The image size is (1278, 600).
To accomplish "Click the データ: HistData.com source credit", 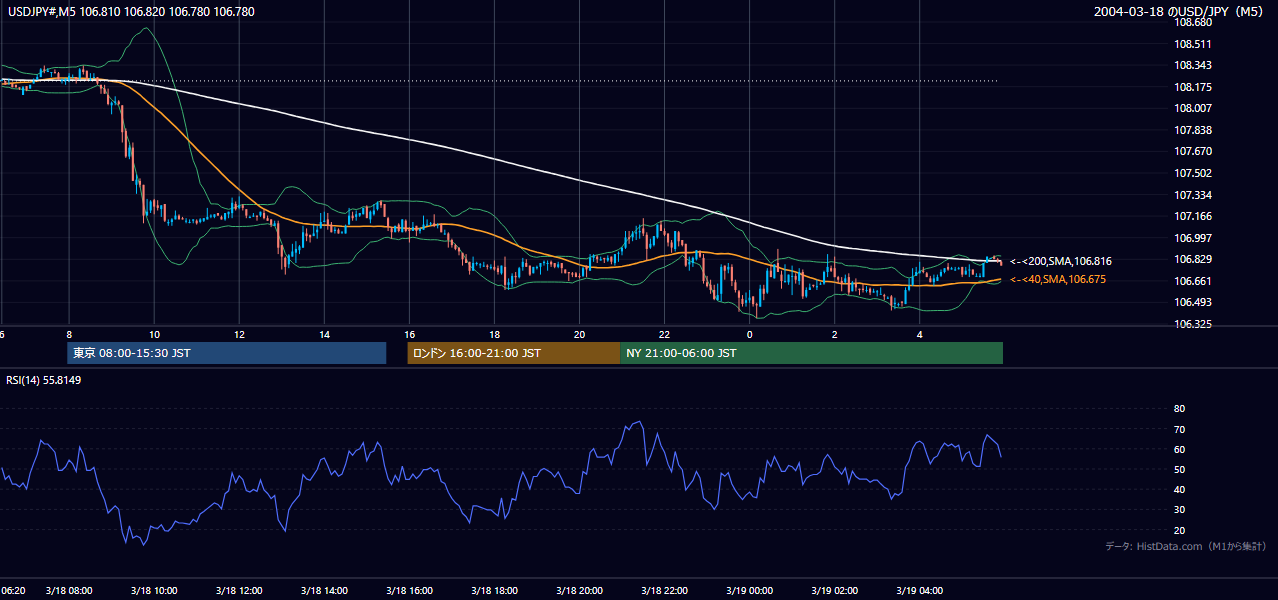I will (1185, 546).
